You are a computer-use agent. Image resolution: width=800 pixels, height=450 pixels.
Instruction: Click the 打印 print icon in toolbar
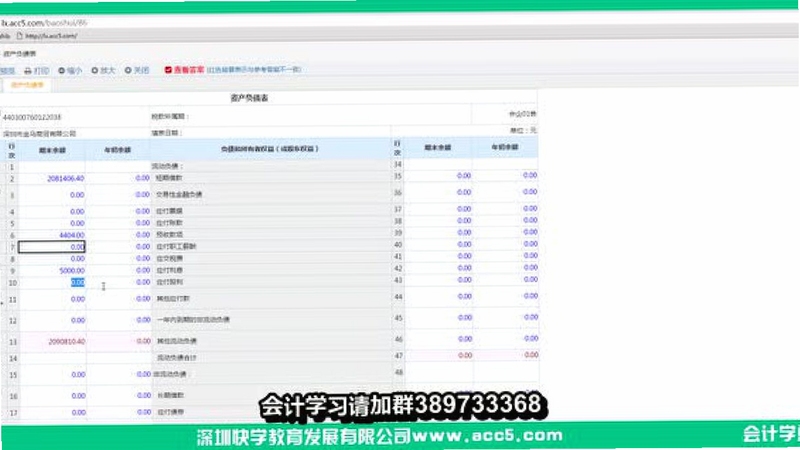pos(28,71)
